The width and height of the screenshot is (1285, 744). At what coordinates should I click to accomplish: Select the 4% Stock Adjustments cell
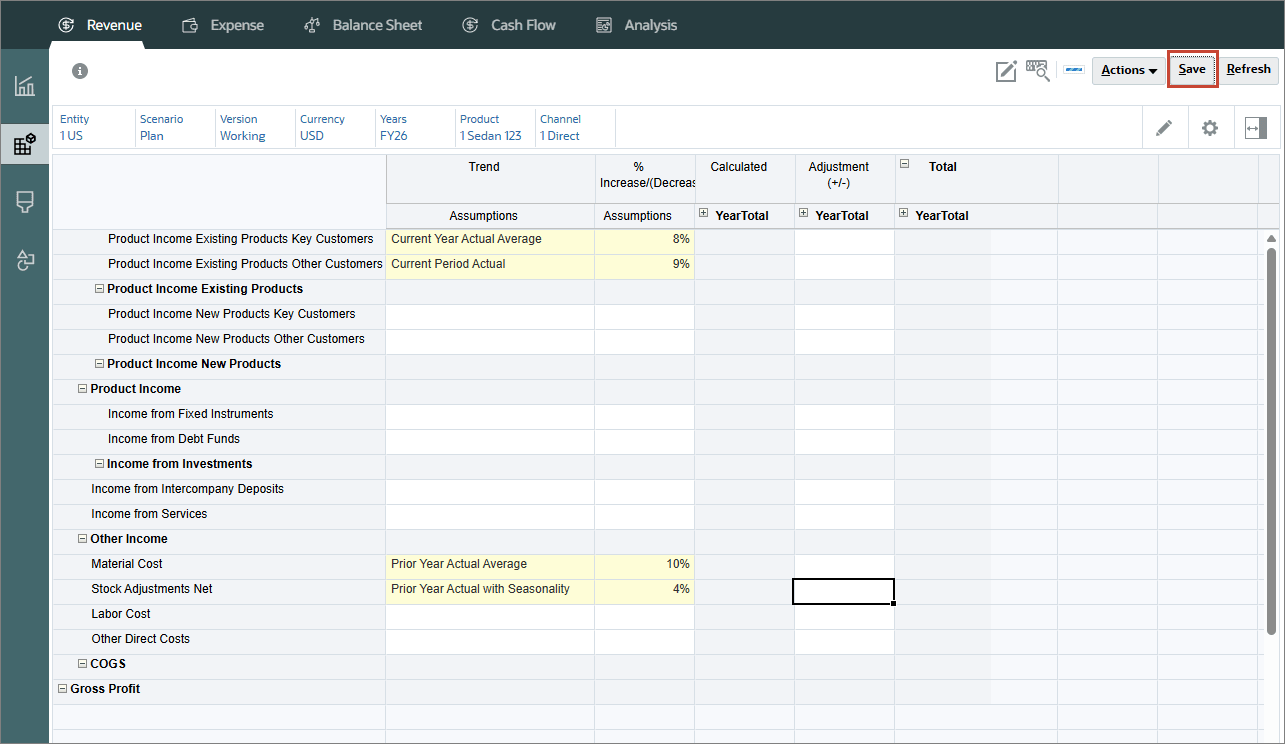[645, 590]
